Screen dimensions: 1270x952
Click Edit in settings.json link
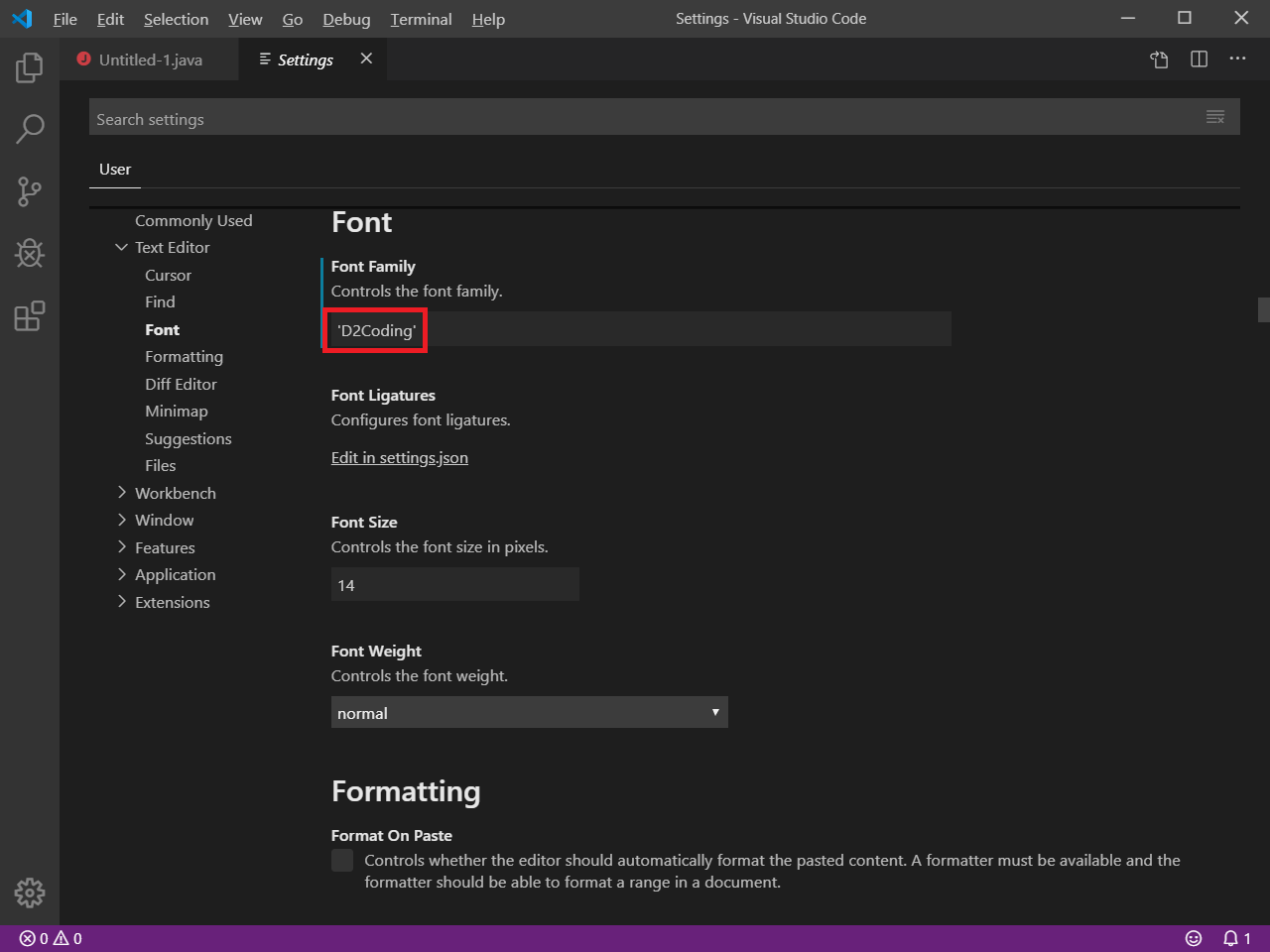click(x=400, y=457)
